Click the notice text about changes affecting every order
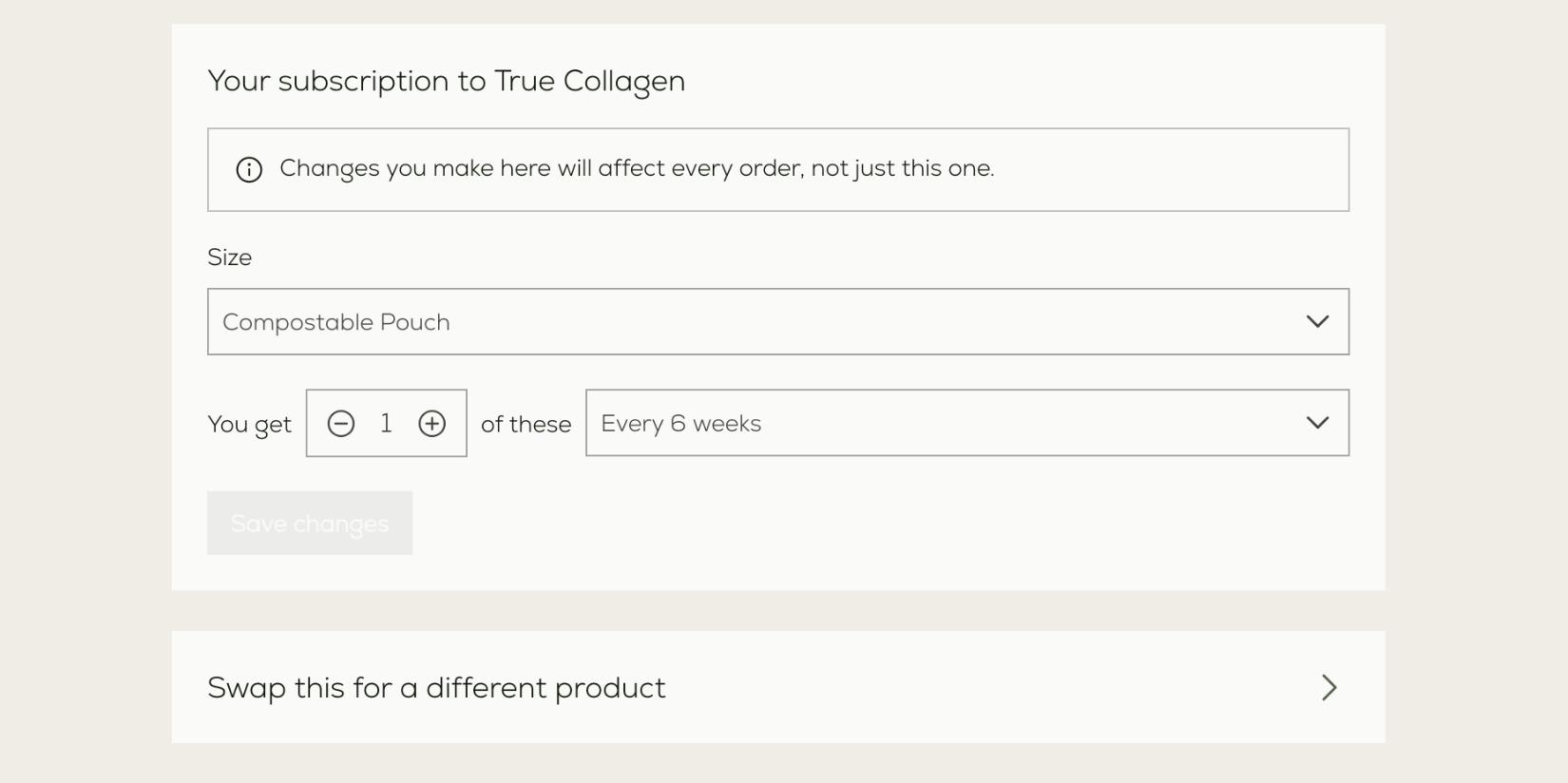The width and height of the screenshot is (1568, 783). (637, 169)
